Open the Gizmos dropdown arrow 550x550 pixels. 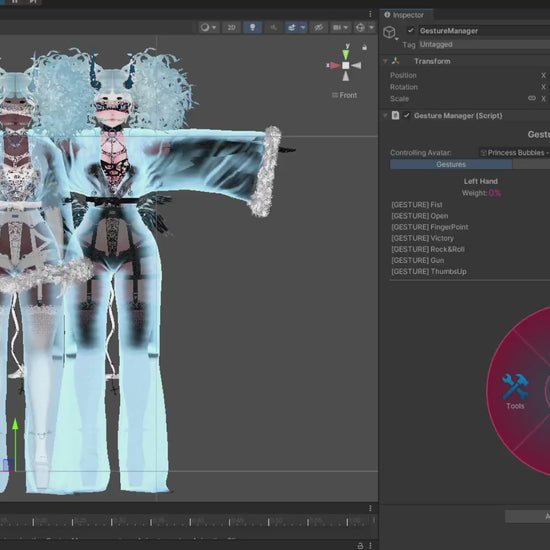click(x=371, y=27)
